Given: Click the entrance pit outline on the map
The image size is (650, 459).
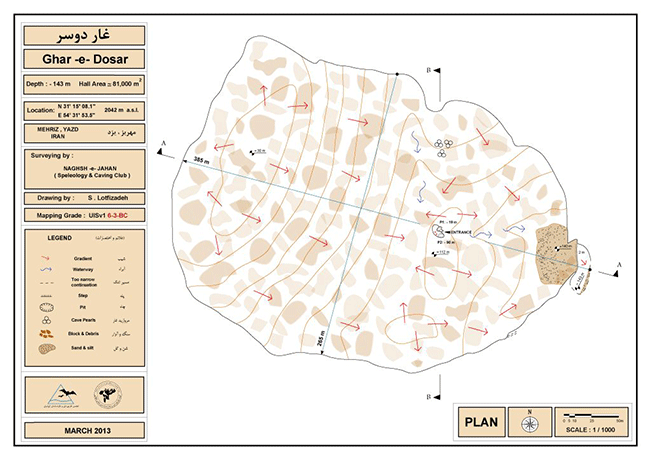Looking at the screenshot, I should click(x=438, y=231).
